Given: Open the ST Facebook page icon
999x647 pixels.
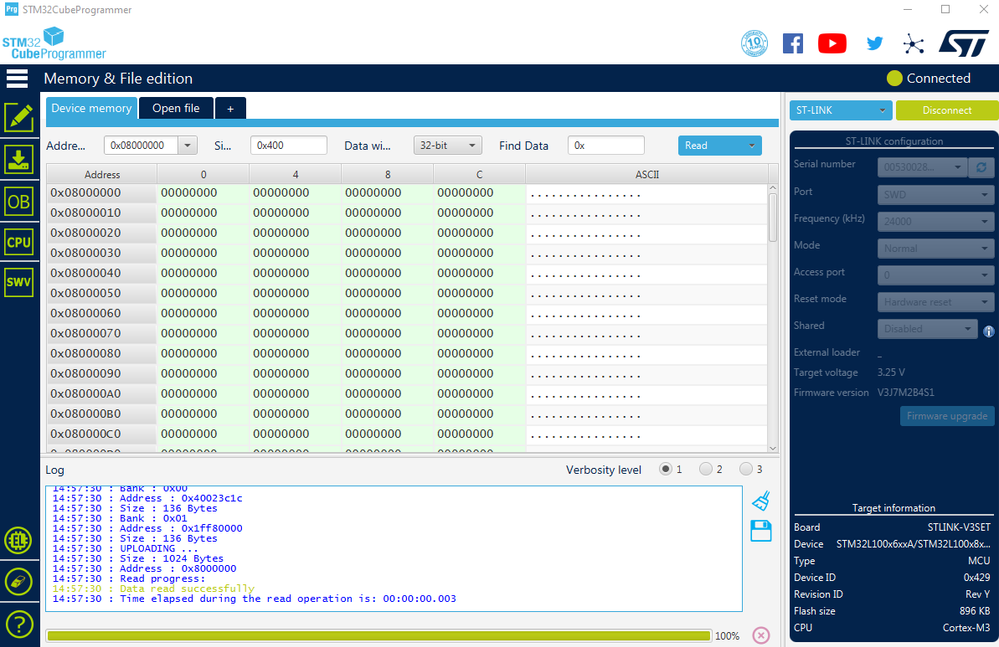Looking at the screenshot, I should pos(793,43).
